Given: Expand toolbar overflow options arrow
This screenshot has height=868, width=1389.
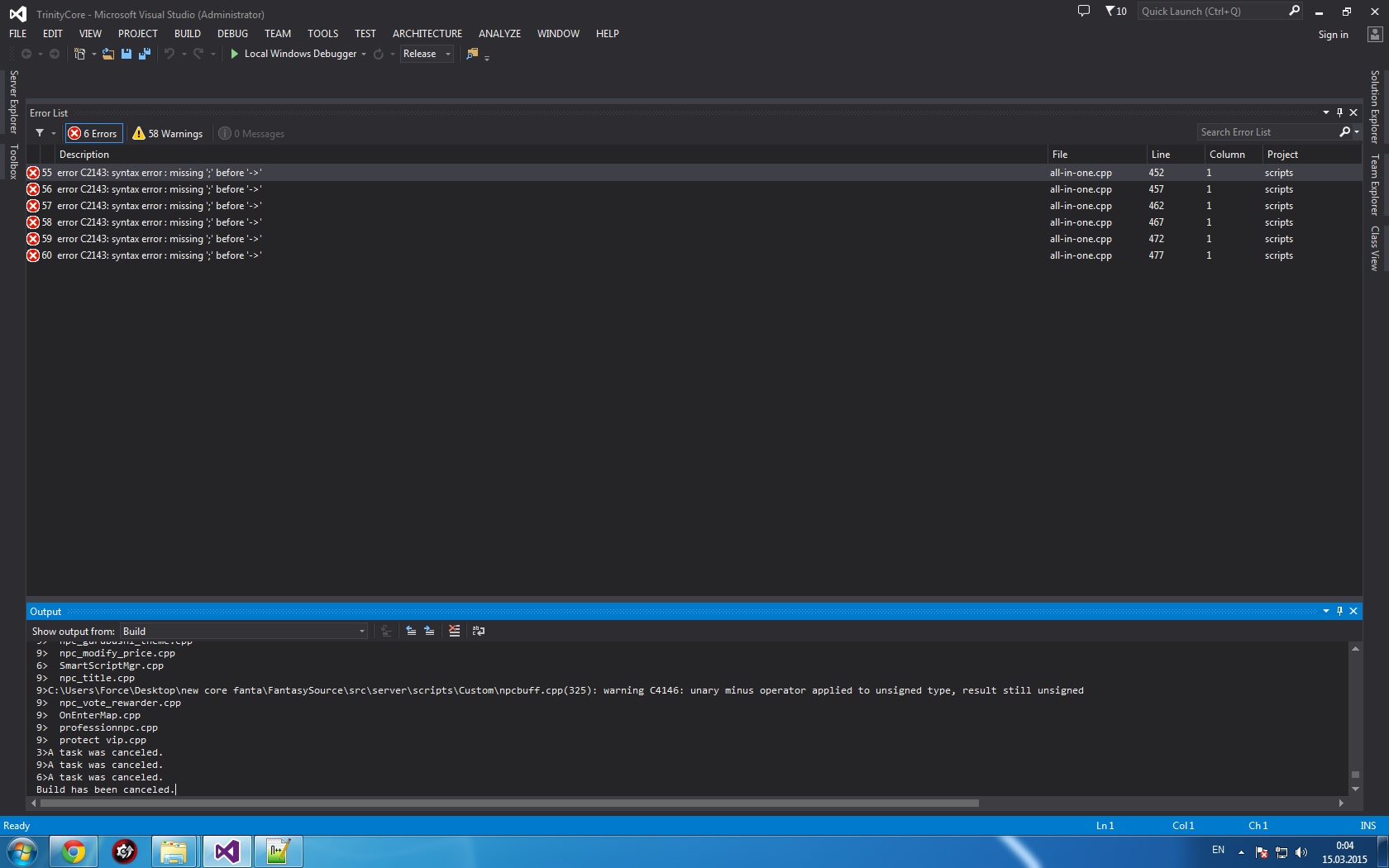Looking at the screenshot, I should click(487, 58).
